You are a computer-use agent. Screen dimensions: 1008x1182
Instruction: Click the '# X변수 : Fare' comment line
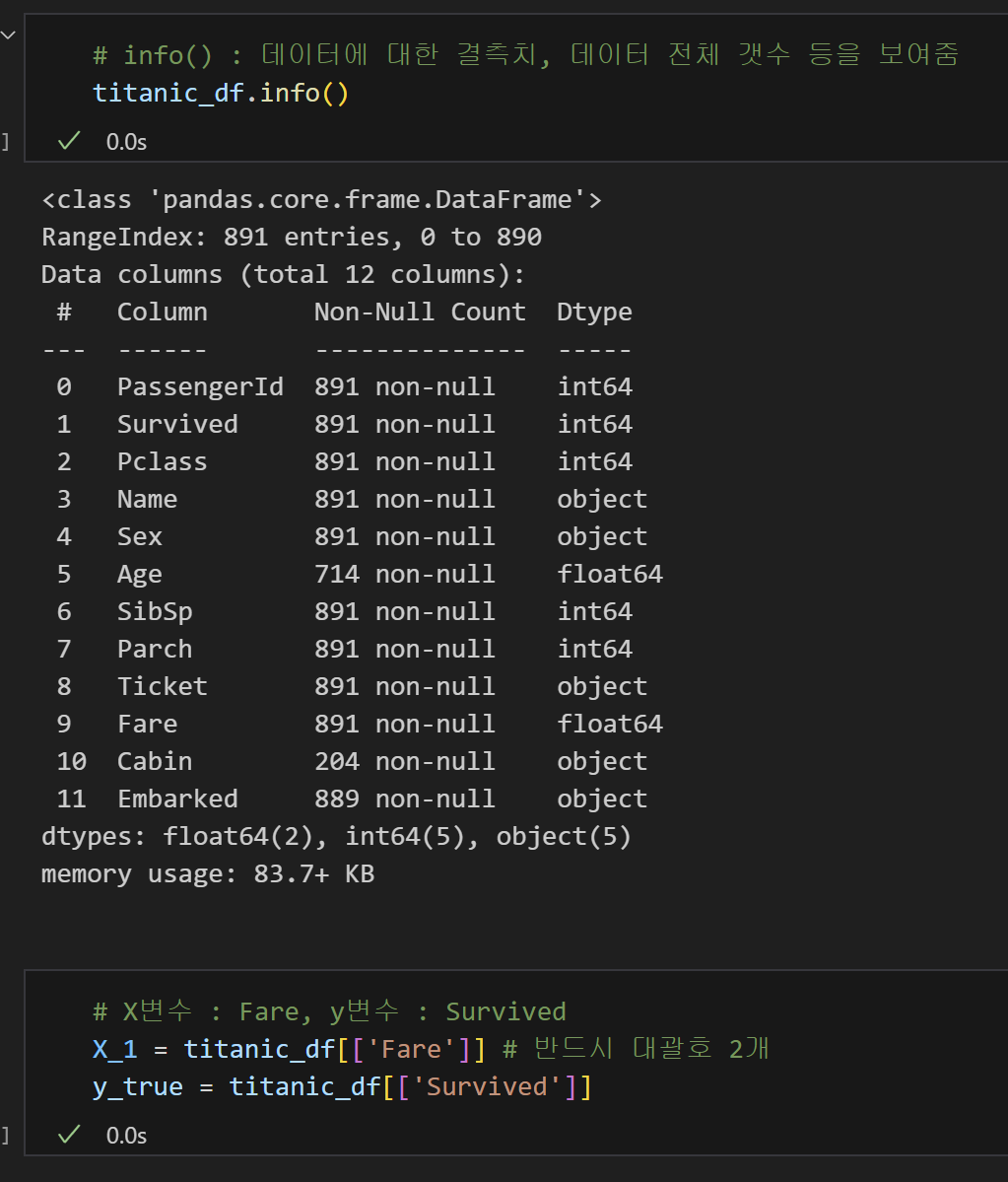point(328,1010)
